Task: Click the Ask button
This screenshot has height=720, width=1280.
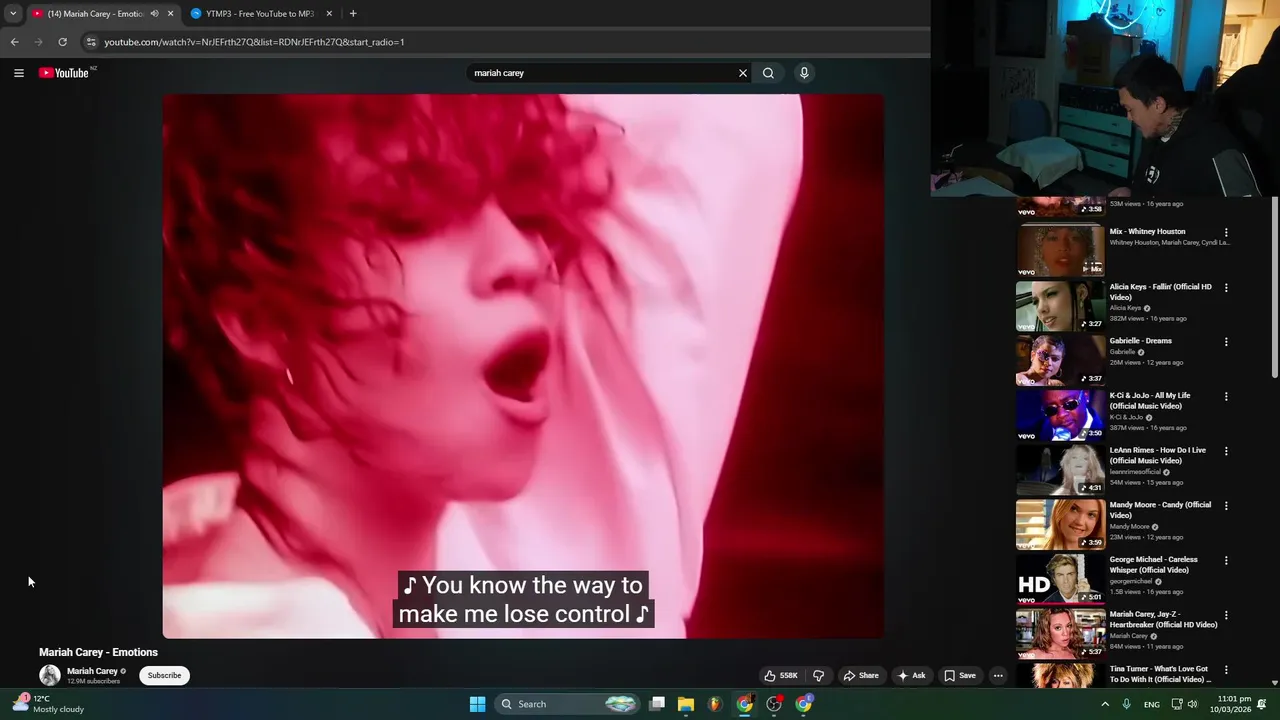Action: 911,676
